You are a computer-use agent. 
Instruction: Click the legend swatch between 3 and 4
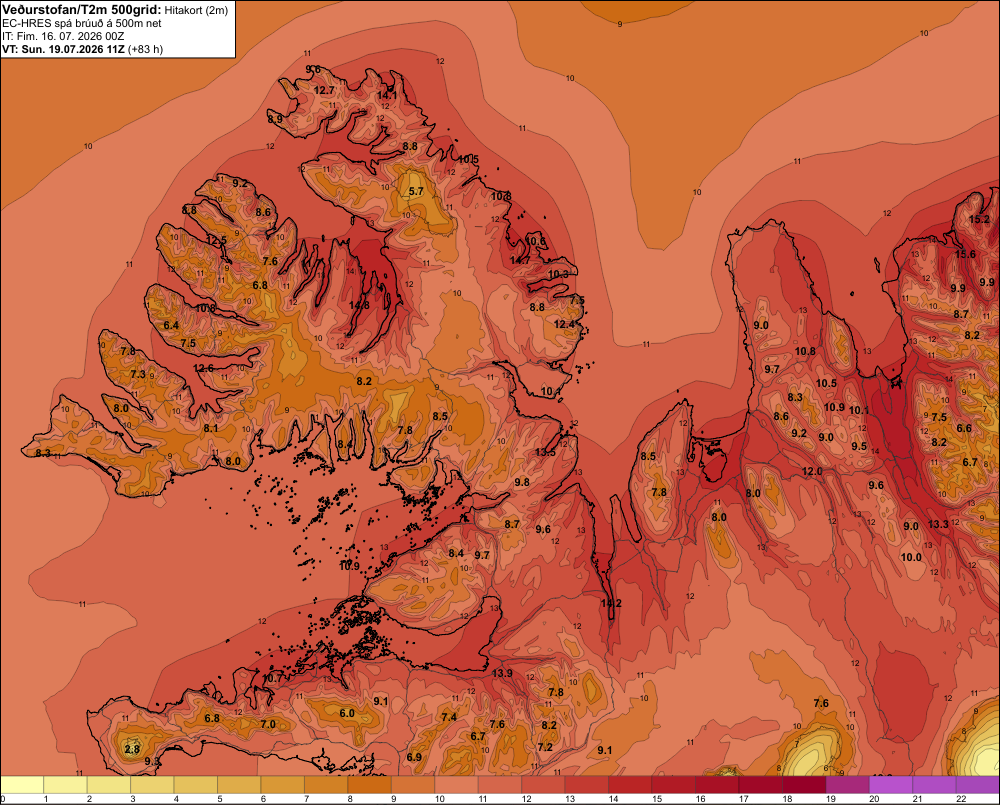pyautogui.click(x=152, y=785)
